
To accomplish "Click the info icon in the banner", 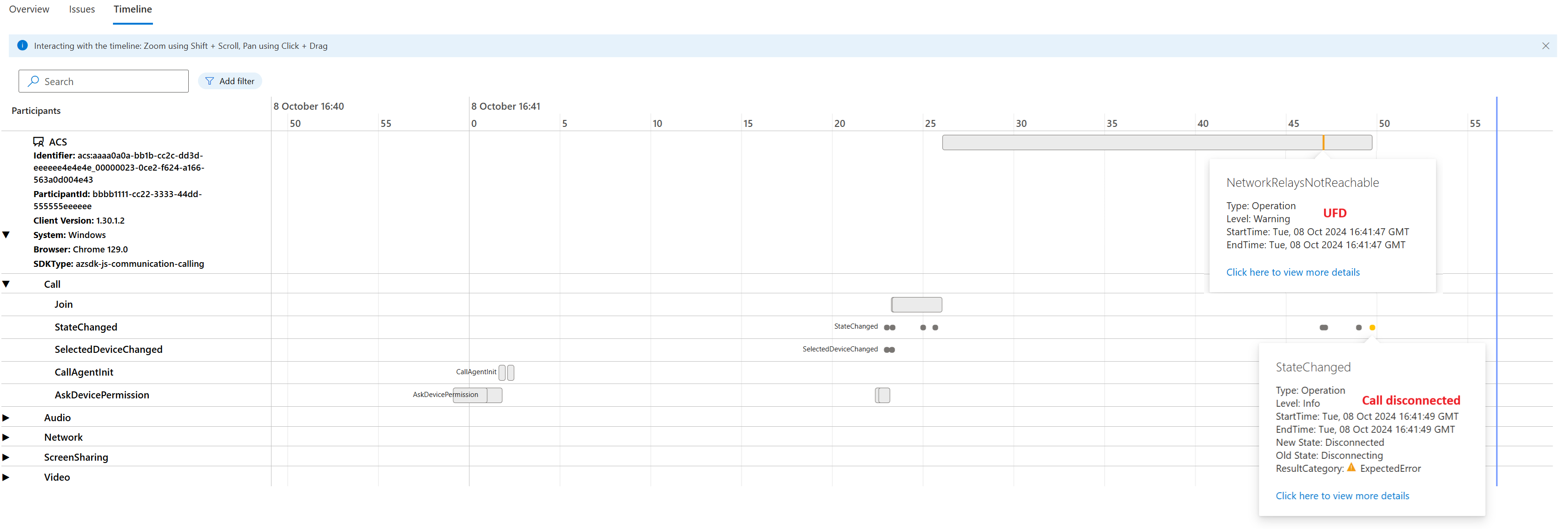I will pyautogui.click(x=22, y=46).
